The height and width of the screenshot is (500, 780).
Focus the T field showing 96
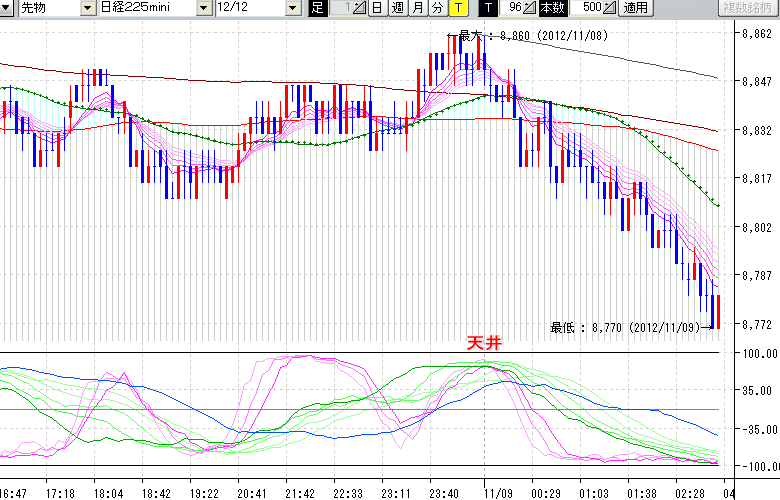512,8
